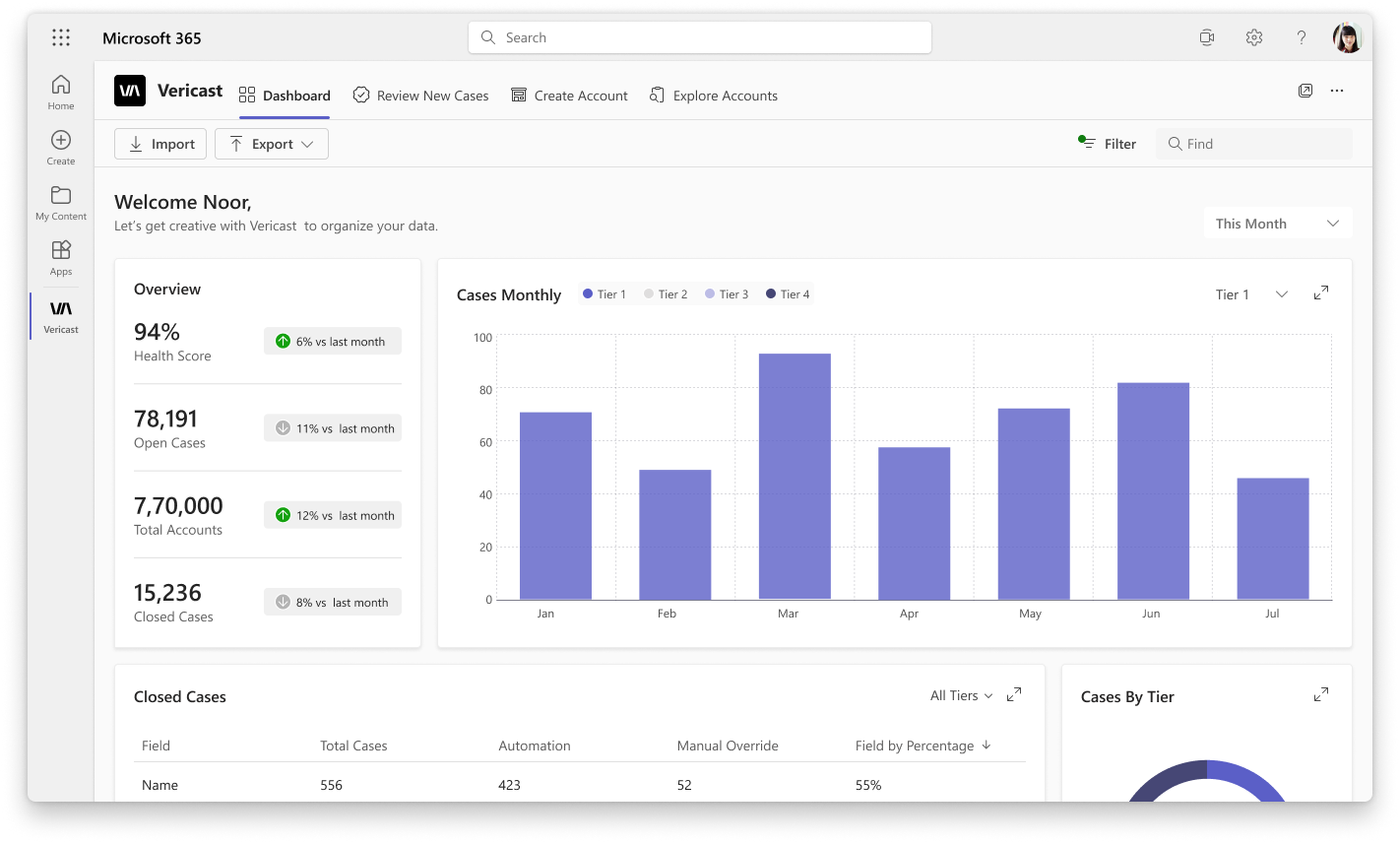This screenshot has width=1400, height=843.
Task: Click the Filter button
Action: (1108, 144)
